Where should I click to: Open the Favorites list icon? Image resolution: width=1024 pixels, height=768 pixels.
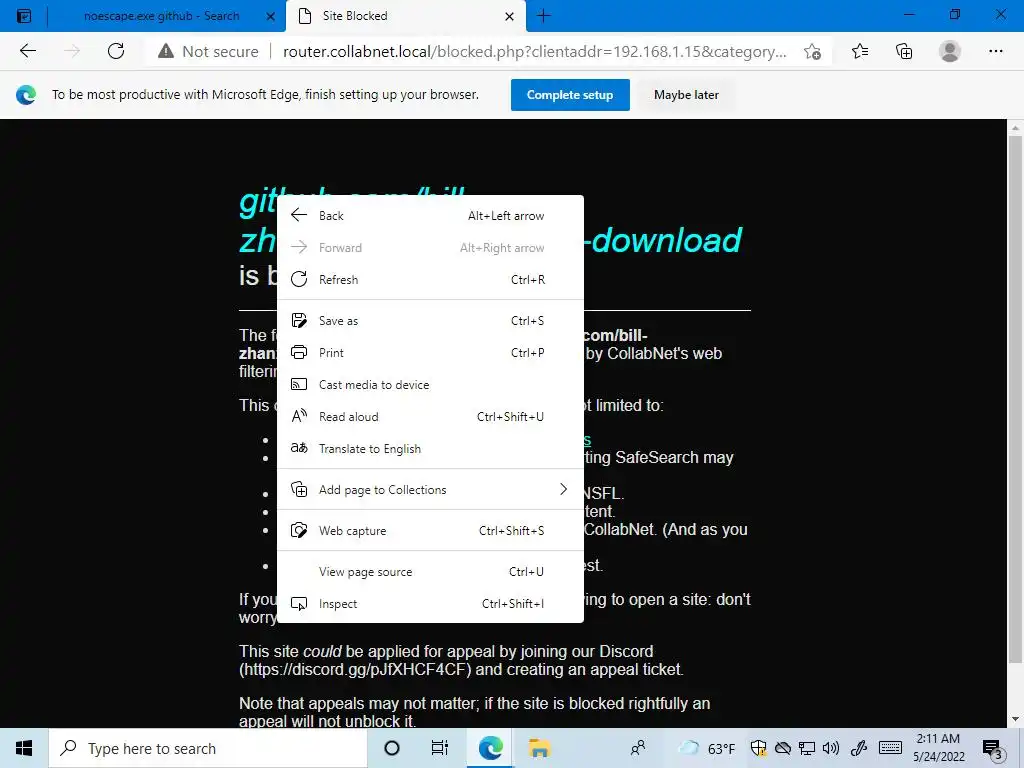(x=860, y=51)
